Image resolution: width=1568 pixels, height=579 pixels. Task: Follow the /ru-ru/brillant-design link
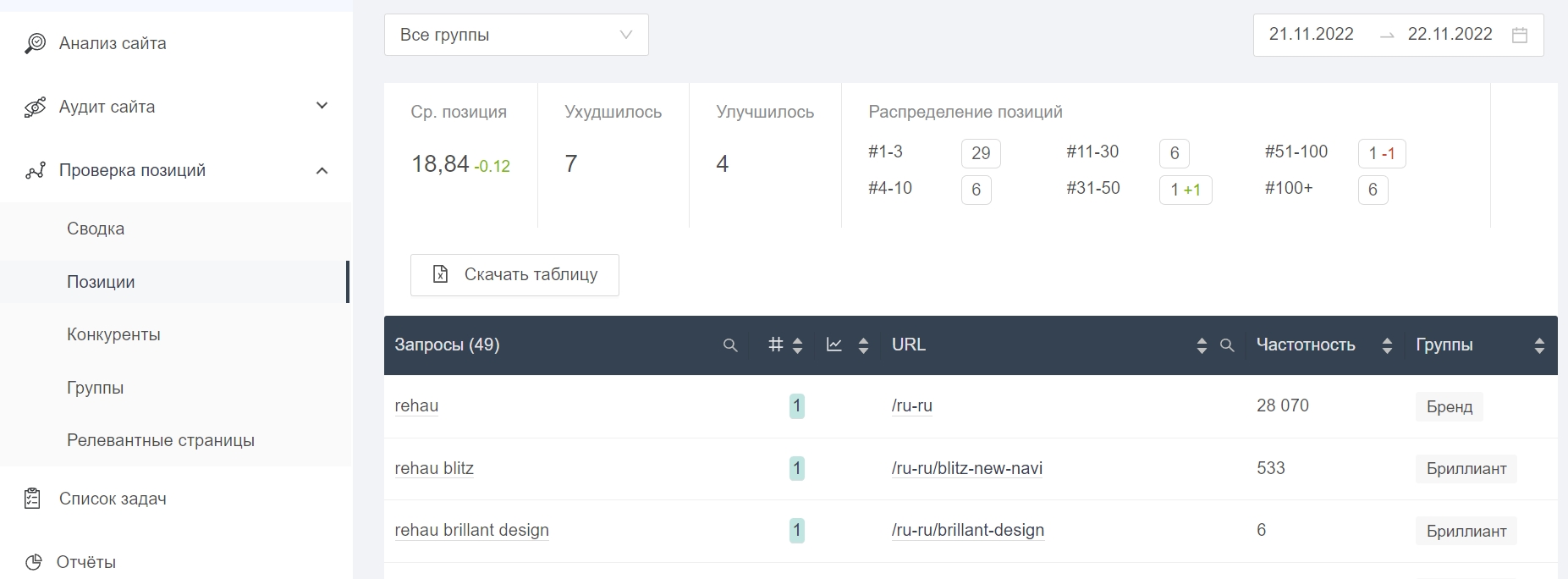(967, 530)
